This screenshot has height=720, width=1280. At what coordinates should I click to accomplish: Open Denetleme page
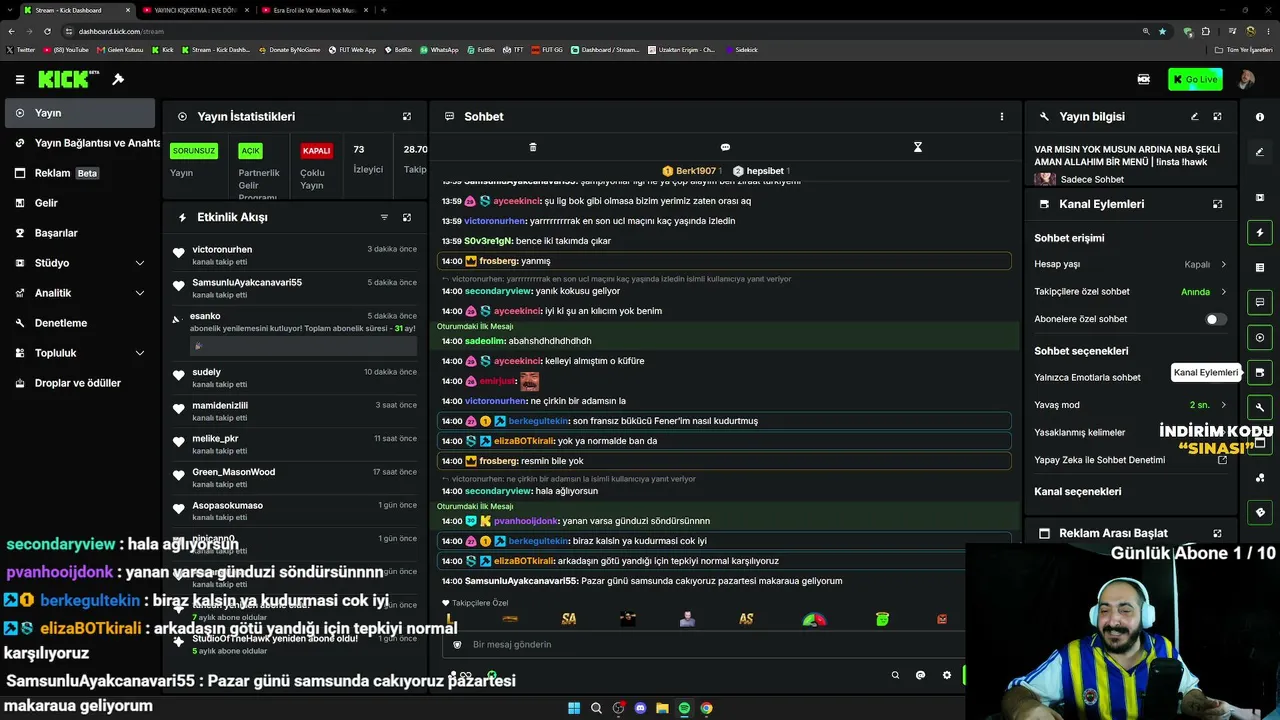pos(78,323)
